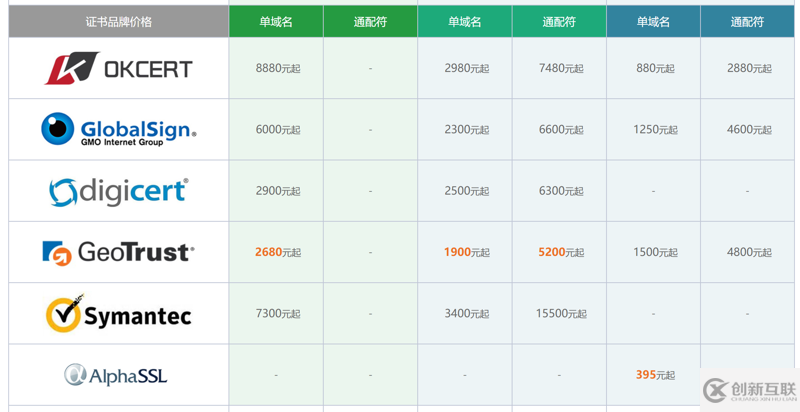
Task: Click the highlighted 1900元起 price
Action: (467, 252)
